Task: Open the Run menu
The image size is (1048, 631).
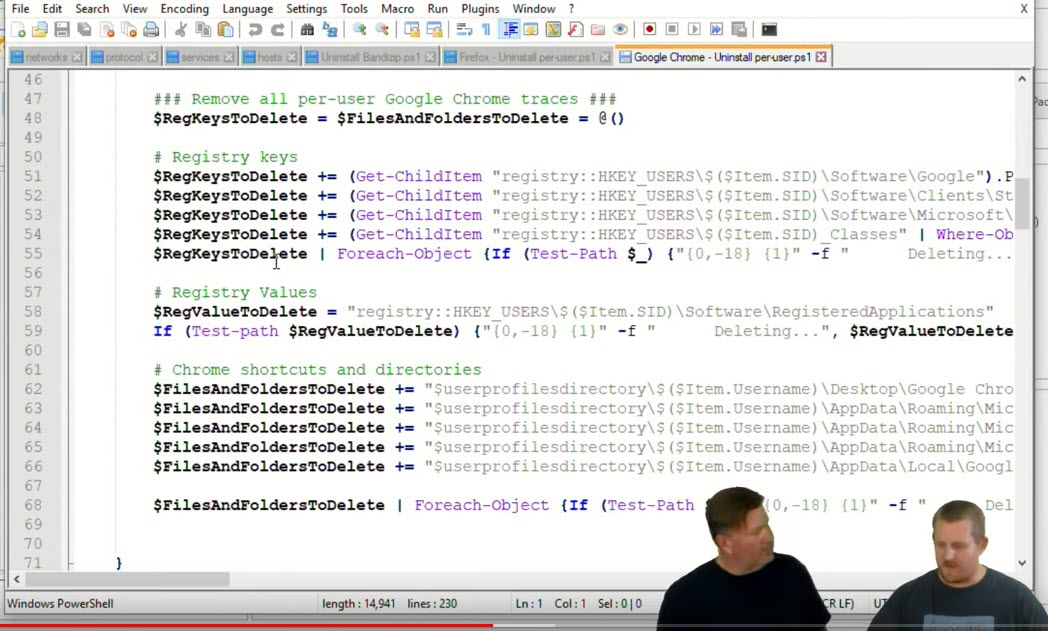Action: tap(438, 9)
